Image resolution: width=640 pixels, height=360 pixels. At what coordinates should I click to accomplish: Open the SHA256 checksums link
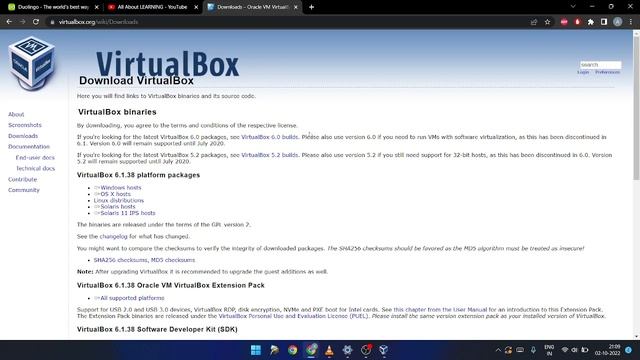[x=120, y=260]
